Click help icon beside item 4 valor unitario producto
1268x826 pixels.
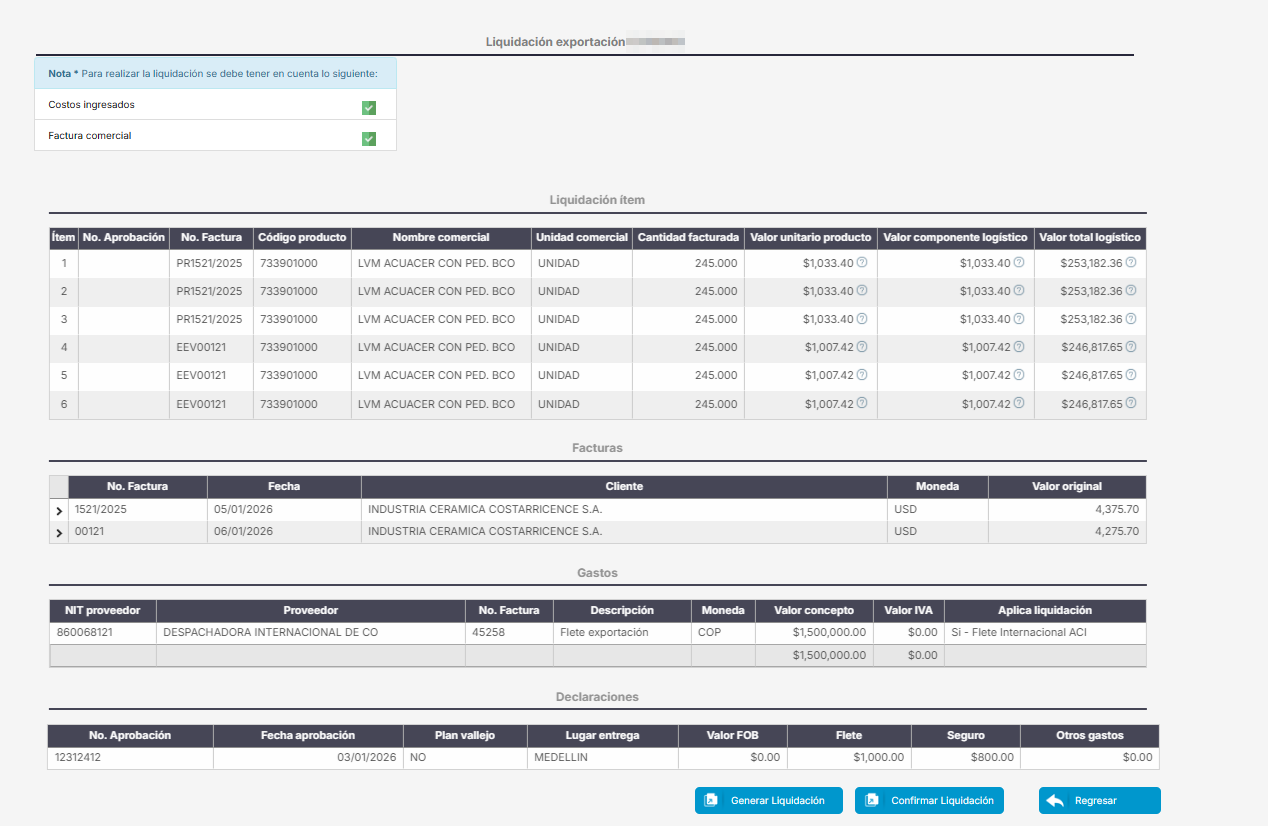click(x=862, y=347)
